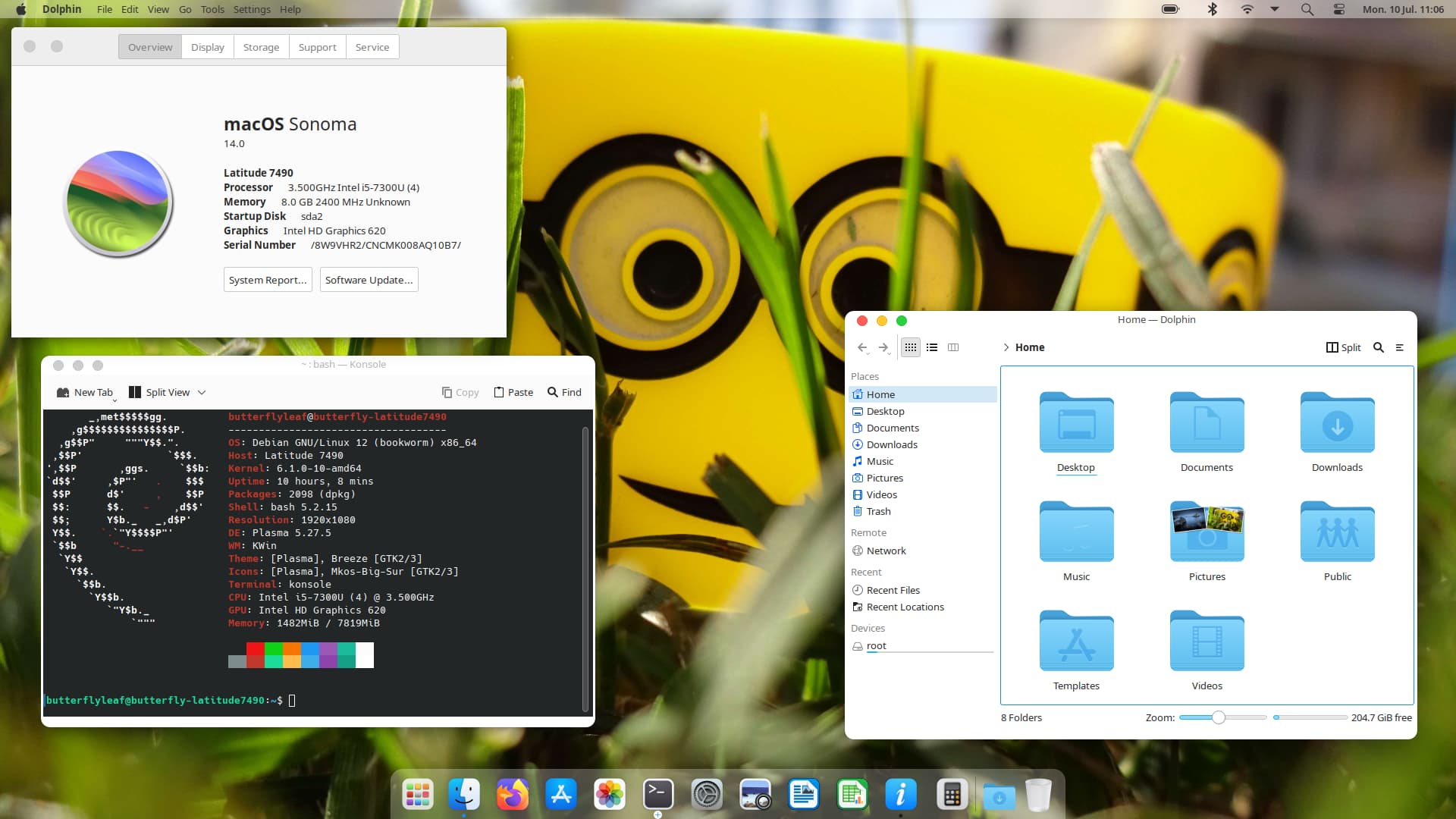Open Terminal icon in dock
This screenshot has height=819, width=1456.
658,795
